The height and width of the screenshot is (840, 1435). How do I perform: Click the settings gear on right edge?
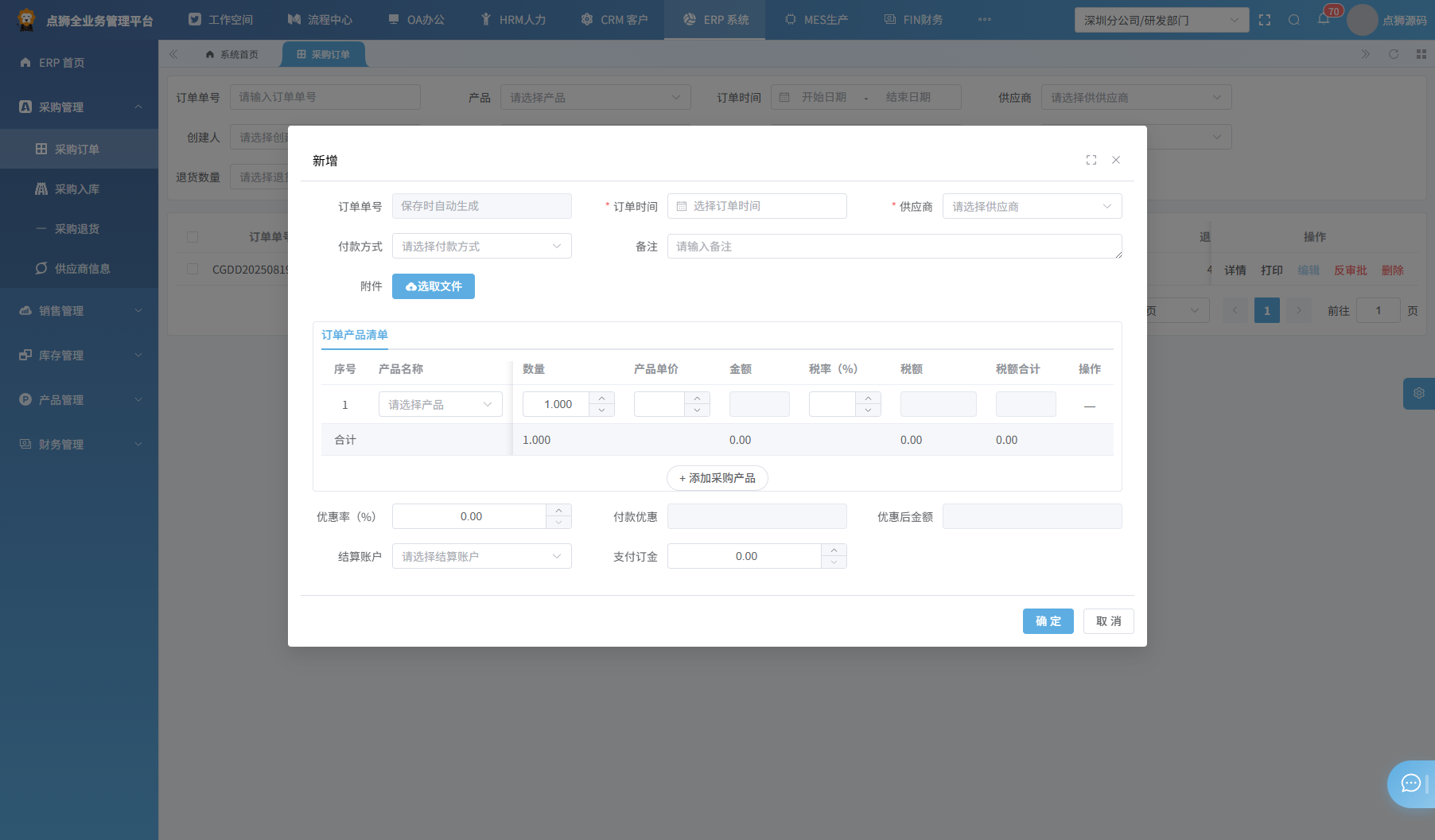click(1419, 393)
